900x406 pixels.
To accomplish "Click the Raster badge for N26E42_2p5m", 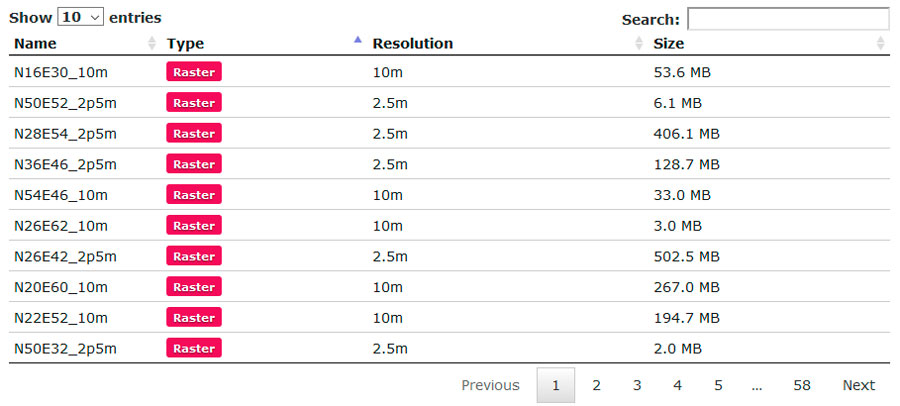I will pos(194,256).
